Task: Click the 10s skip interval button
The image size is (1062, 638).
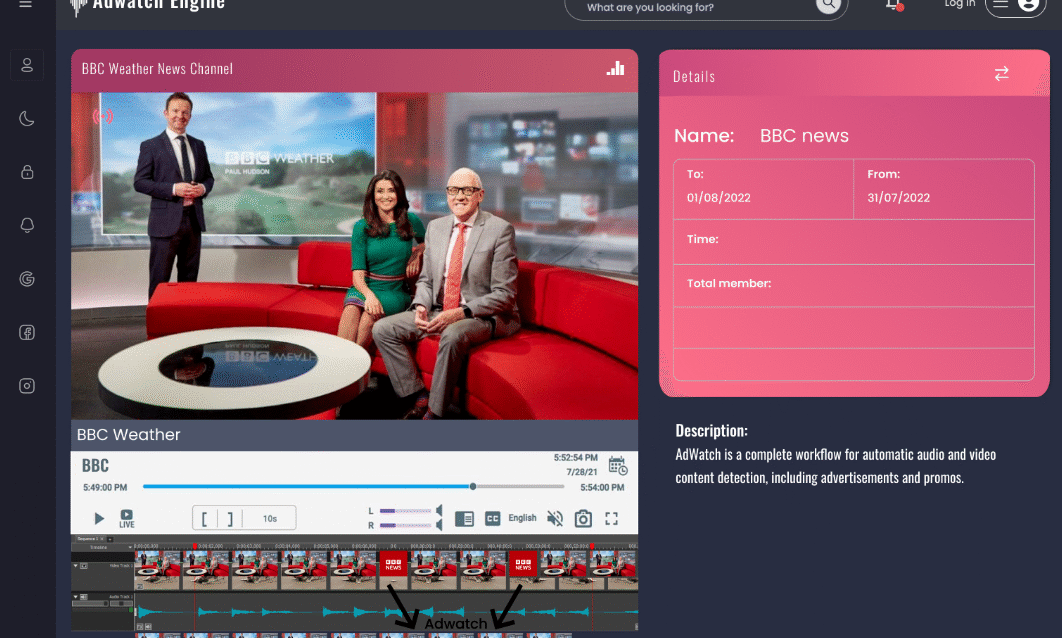Action: coord(270,519)
